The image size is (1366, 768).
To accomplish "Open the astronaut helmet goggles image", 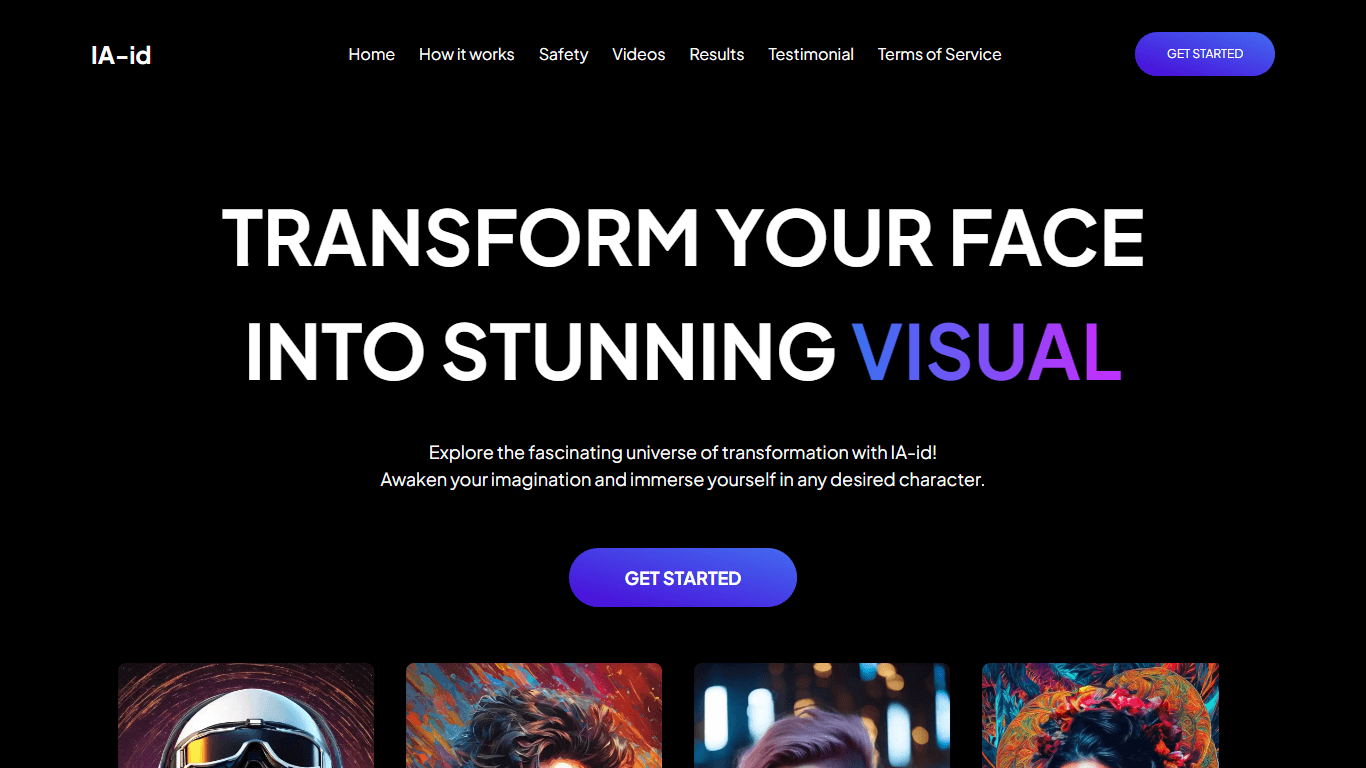I will 246,715.
